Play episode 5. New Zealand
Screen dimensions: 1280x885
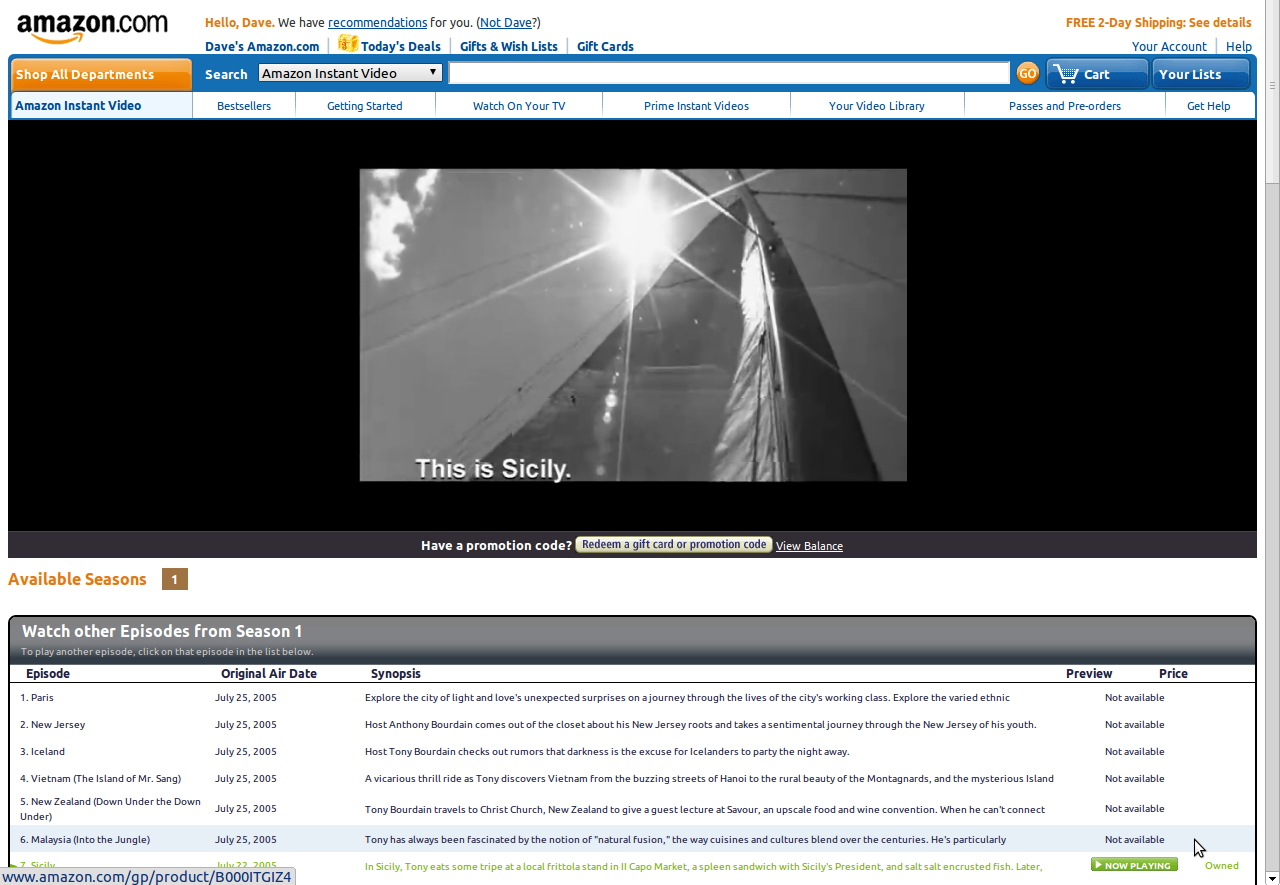pos(110,809)
